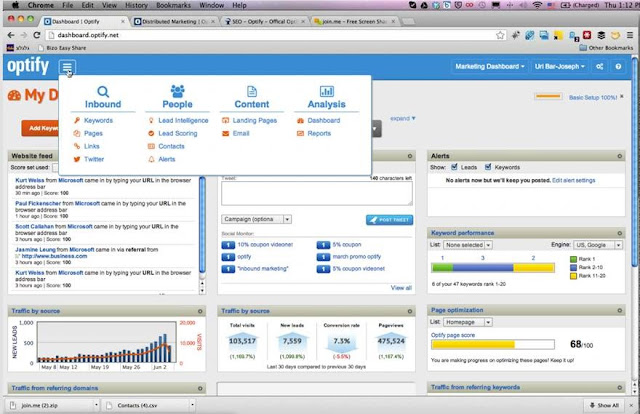The image size is (640, 414).
Task: Click Edit alert settings link
Action: 573,180
